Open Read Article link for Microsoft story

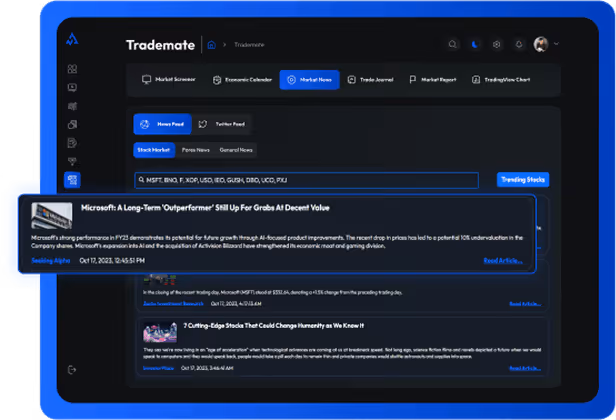[x=502, y=260]
